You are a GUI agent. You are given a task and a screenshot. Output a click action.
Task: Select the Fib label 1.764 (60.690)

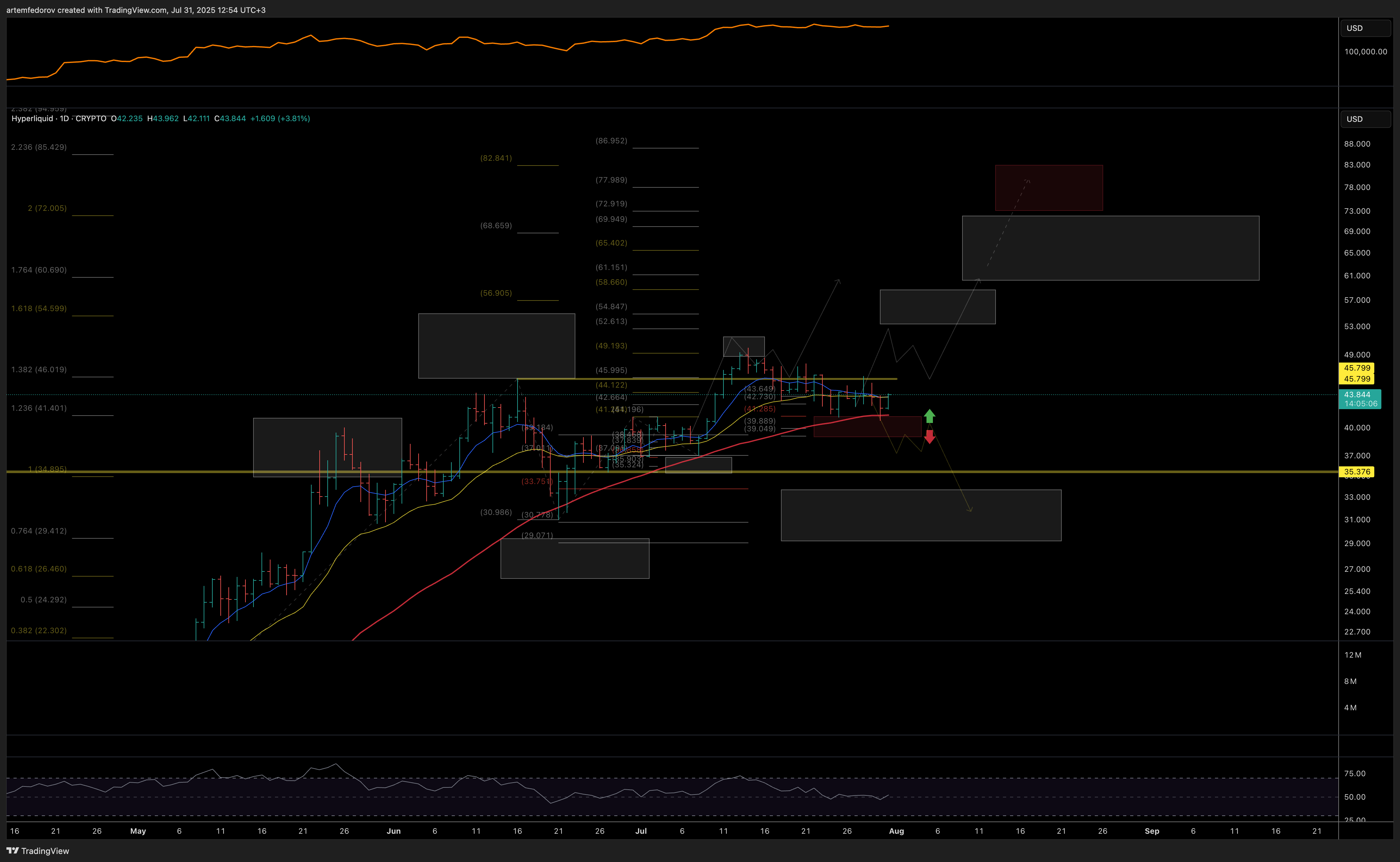39,270
